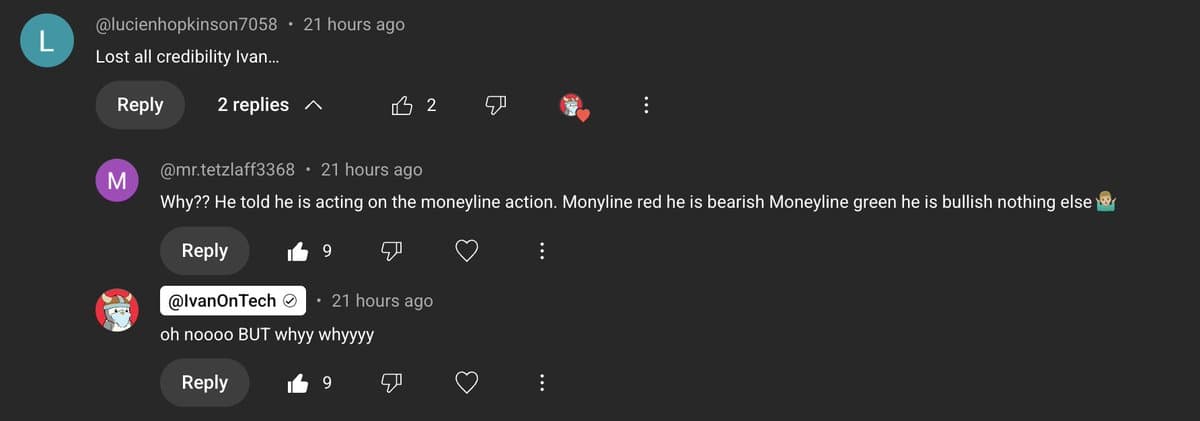The height and width of the screenshot is (421, 1200).
Task: Heart the mr.tetzlaff3368 reply
Action: click(x=467, y=251)
